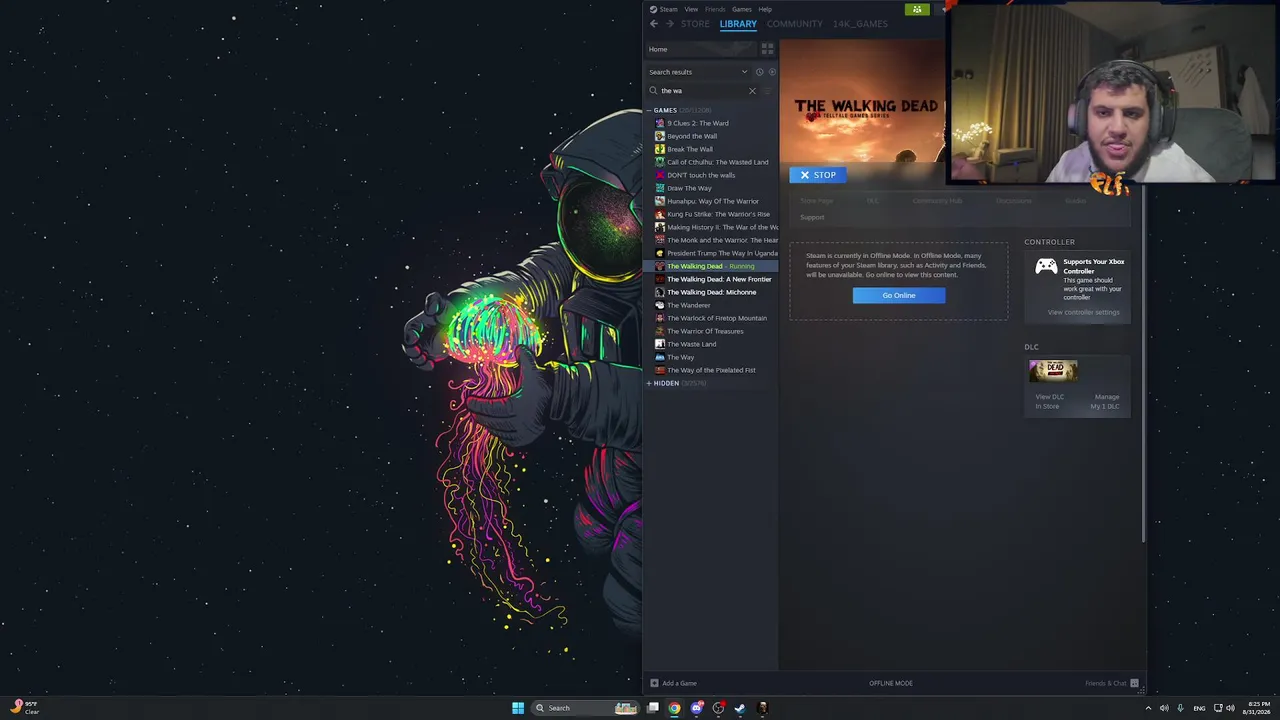Collapse the GAMES category

[x=649, y=110]
